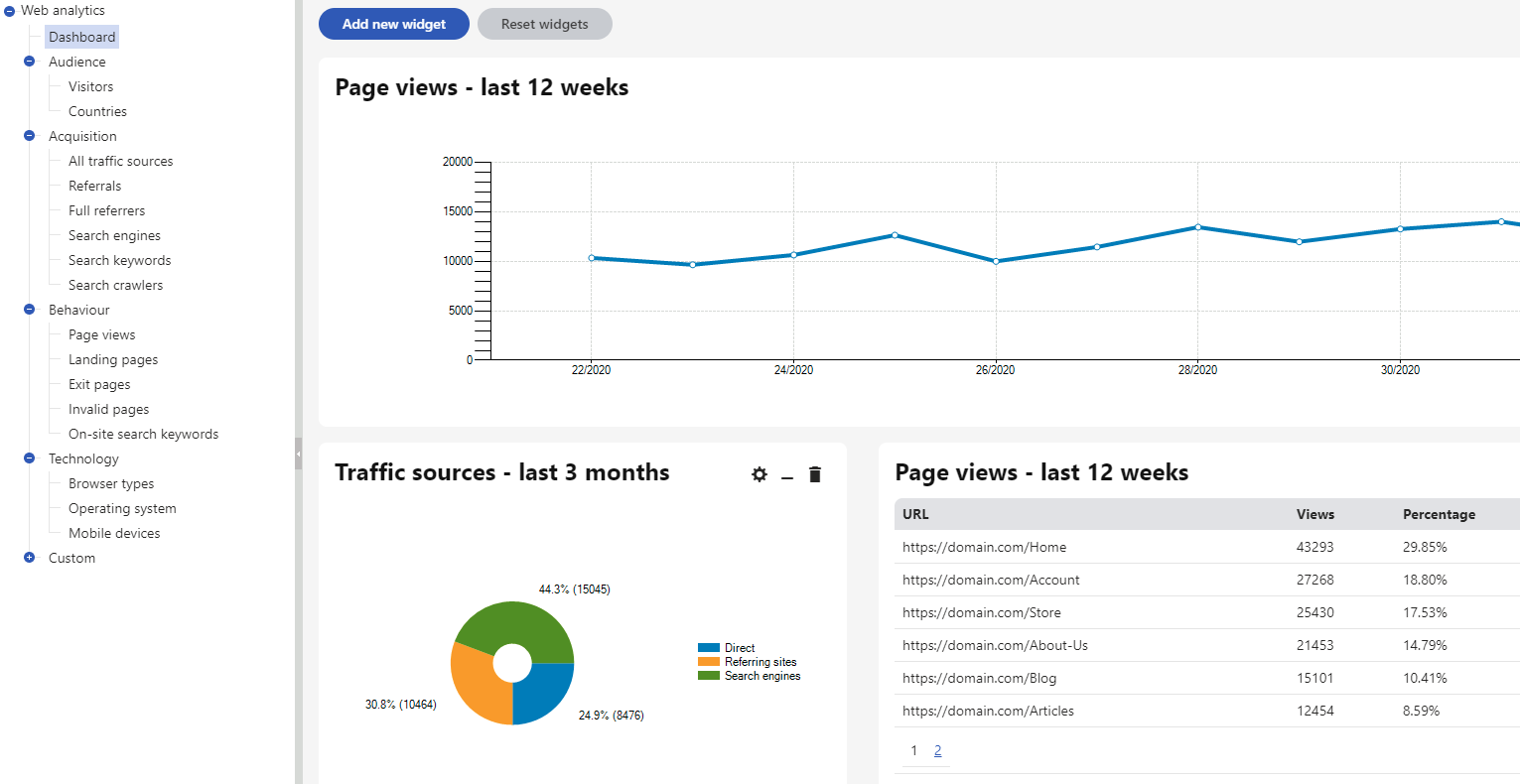Delete the Traffic sources widget via trash icon
Image resolution: width=1520 pixels, height=784 pixels.
click(814, 474)
